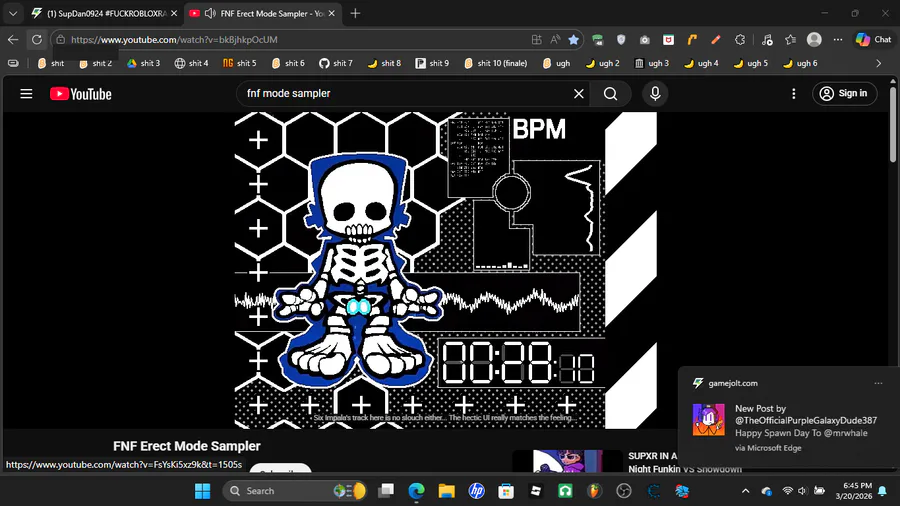Open the favorites bar leftmost icon
900x506 pixels.
[x=13, y=63]
